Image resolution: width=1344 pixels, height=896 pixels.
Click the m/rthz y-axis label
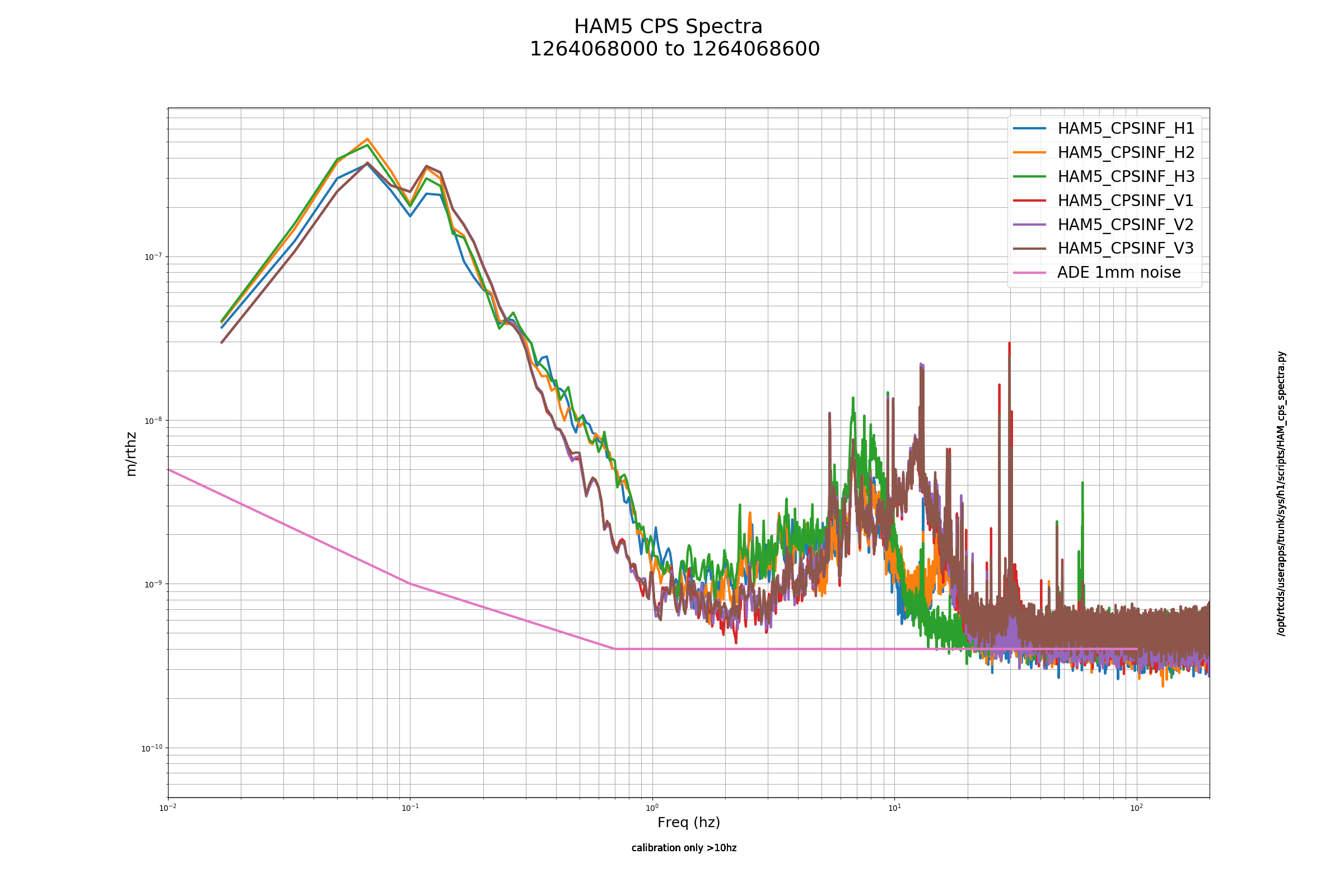[131, 454]
